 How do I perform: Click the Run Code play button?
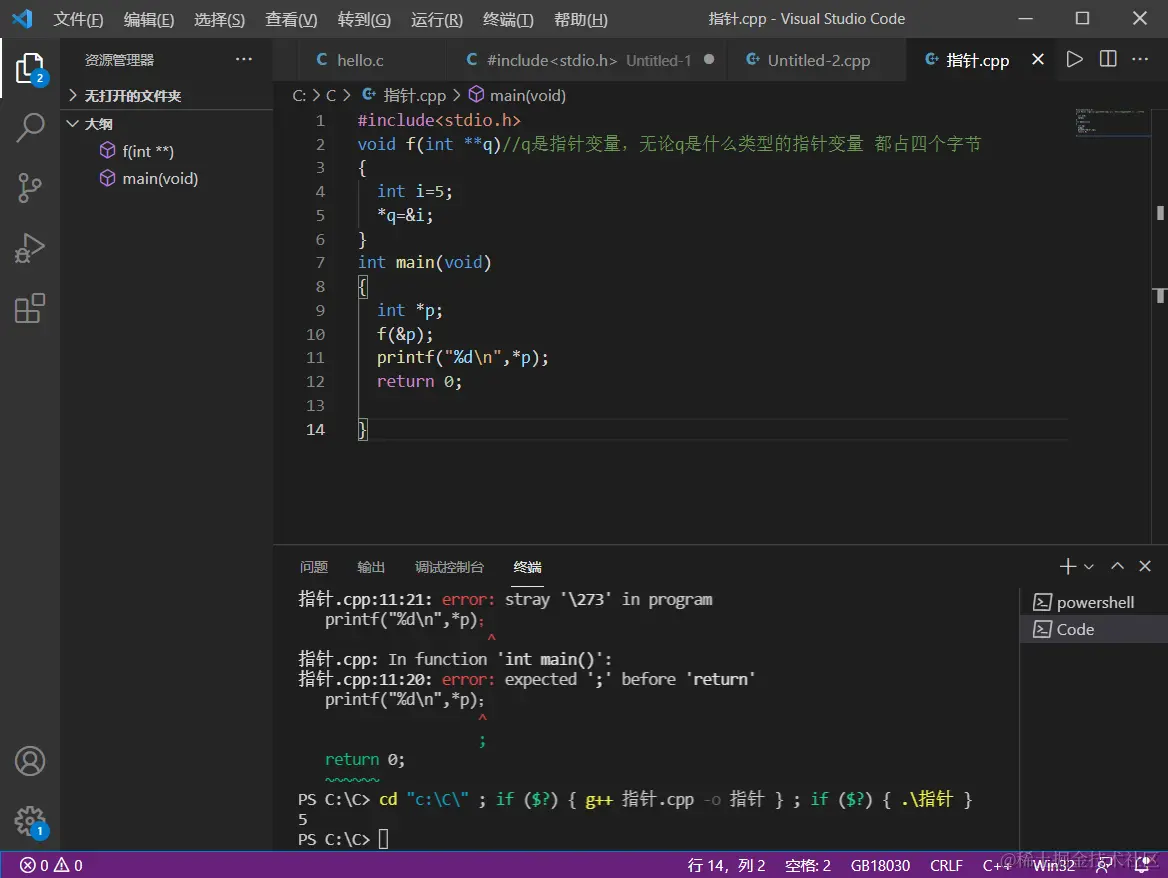click(x=1074, y=60)
